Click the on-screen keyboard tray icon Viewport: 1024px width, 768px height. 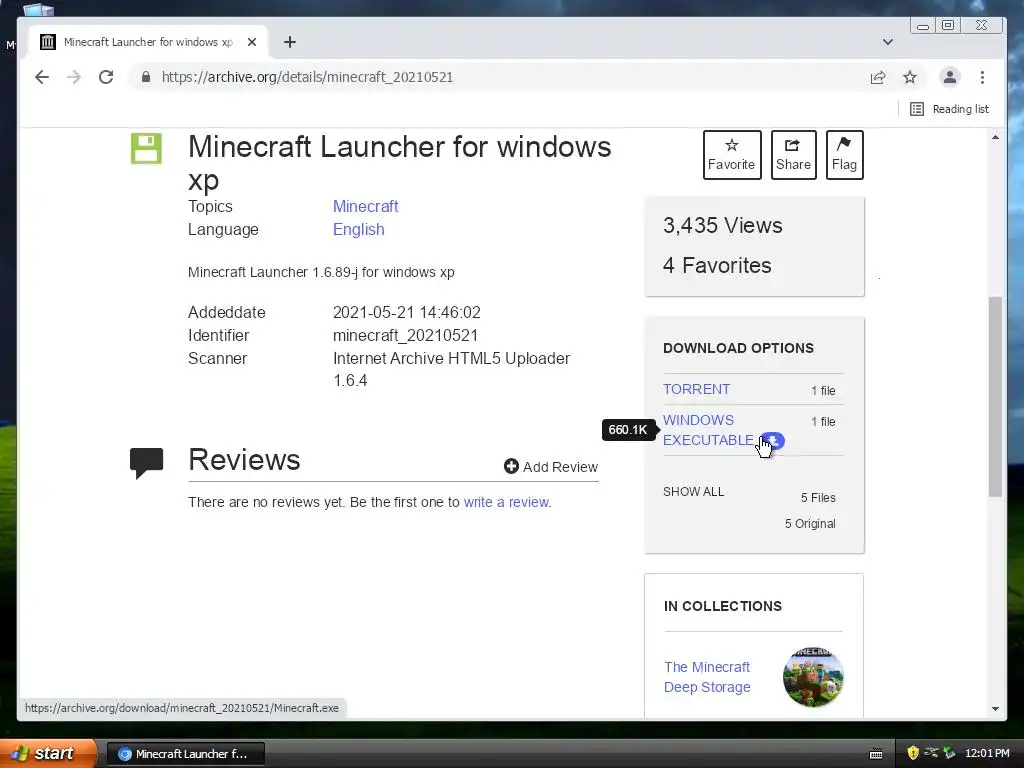(x=876, y=754)
